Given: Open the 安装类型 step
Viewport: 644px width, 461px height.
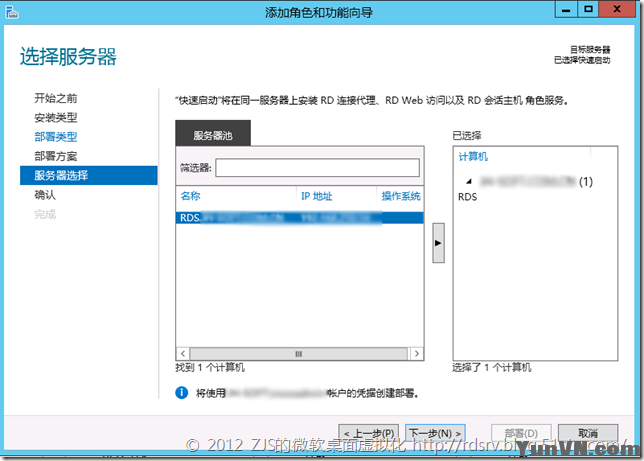Looking at the screenshot, I should coord(56,118).
